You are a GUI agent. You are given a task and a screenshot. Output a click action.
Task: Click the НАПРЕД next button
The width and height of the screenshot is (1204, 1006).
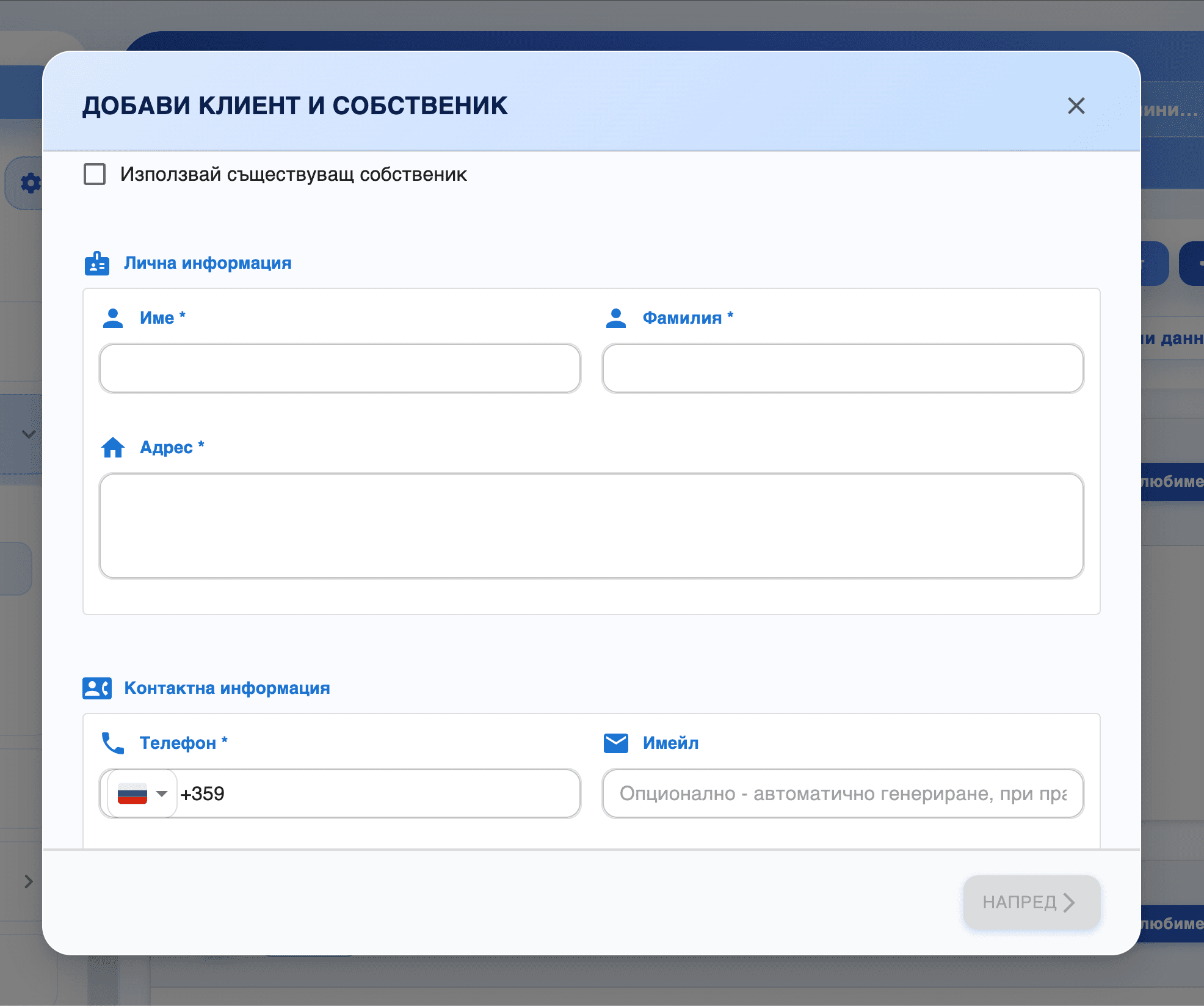coord(1032,902)
